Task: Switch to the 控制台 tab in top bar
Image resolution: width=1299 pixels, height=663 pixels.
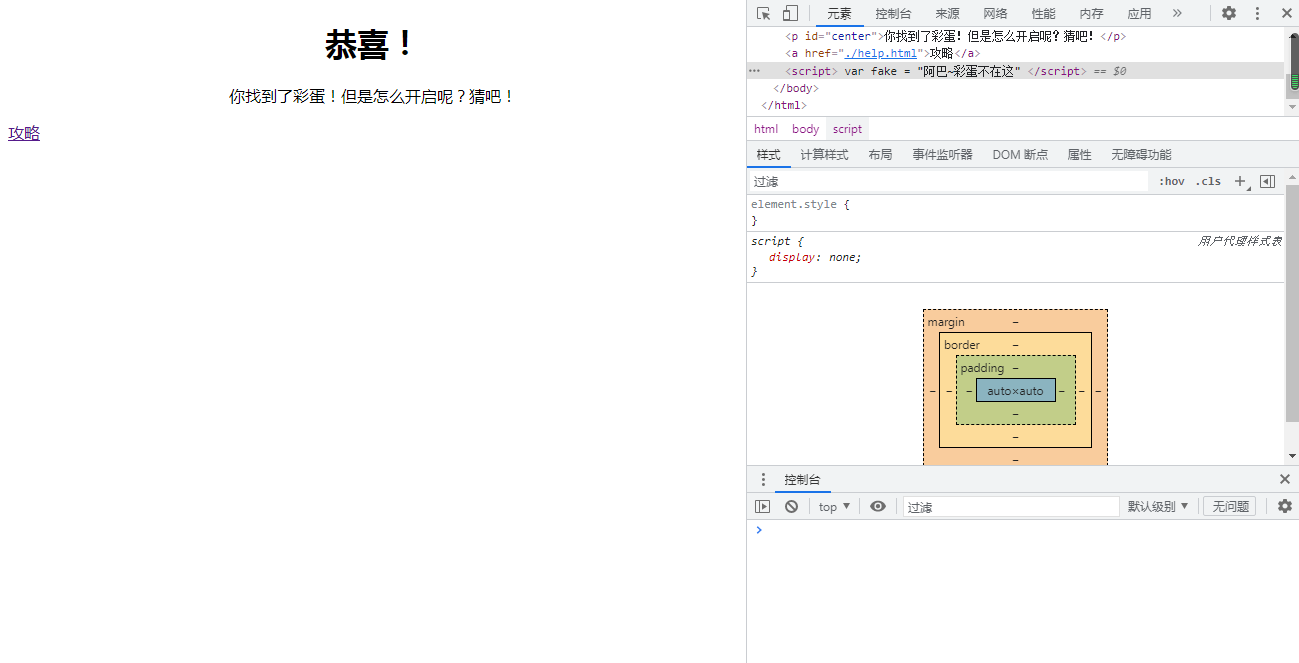Action: (893, 13)
